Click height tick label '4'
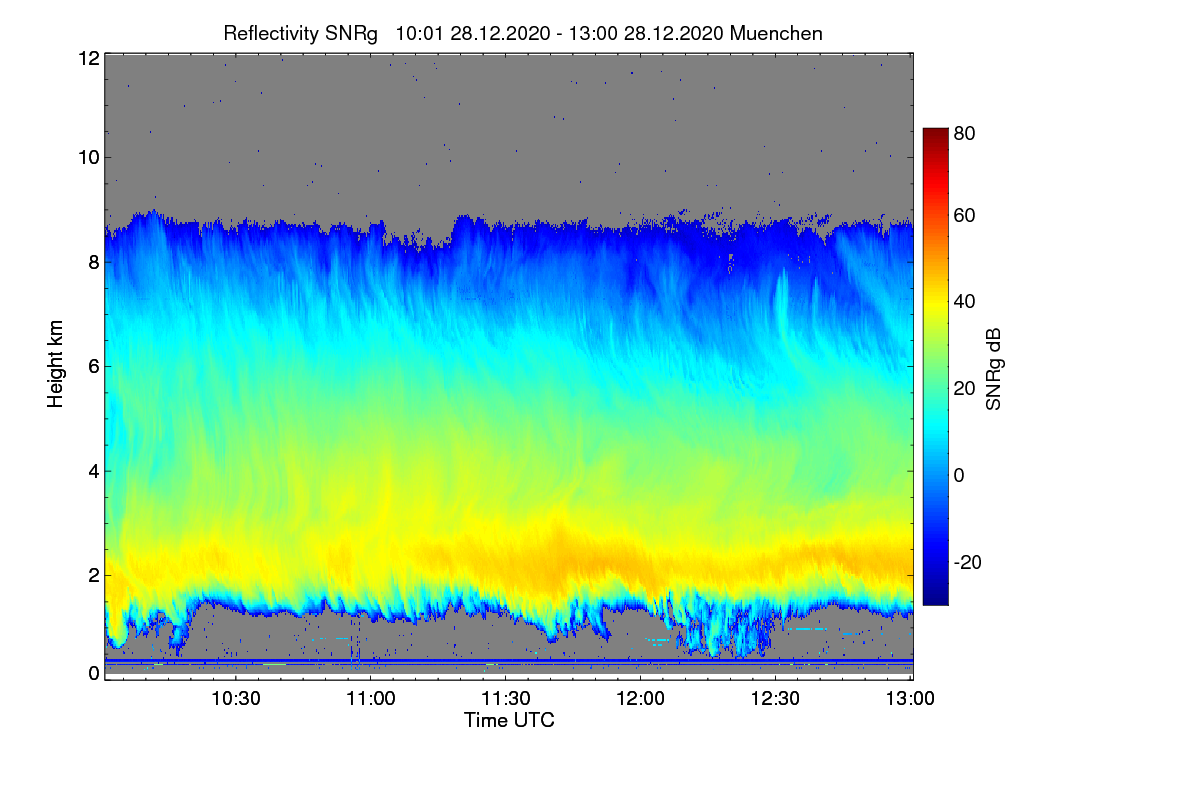The image size is (1200, 800). tap(93, 470)
